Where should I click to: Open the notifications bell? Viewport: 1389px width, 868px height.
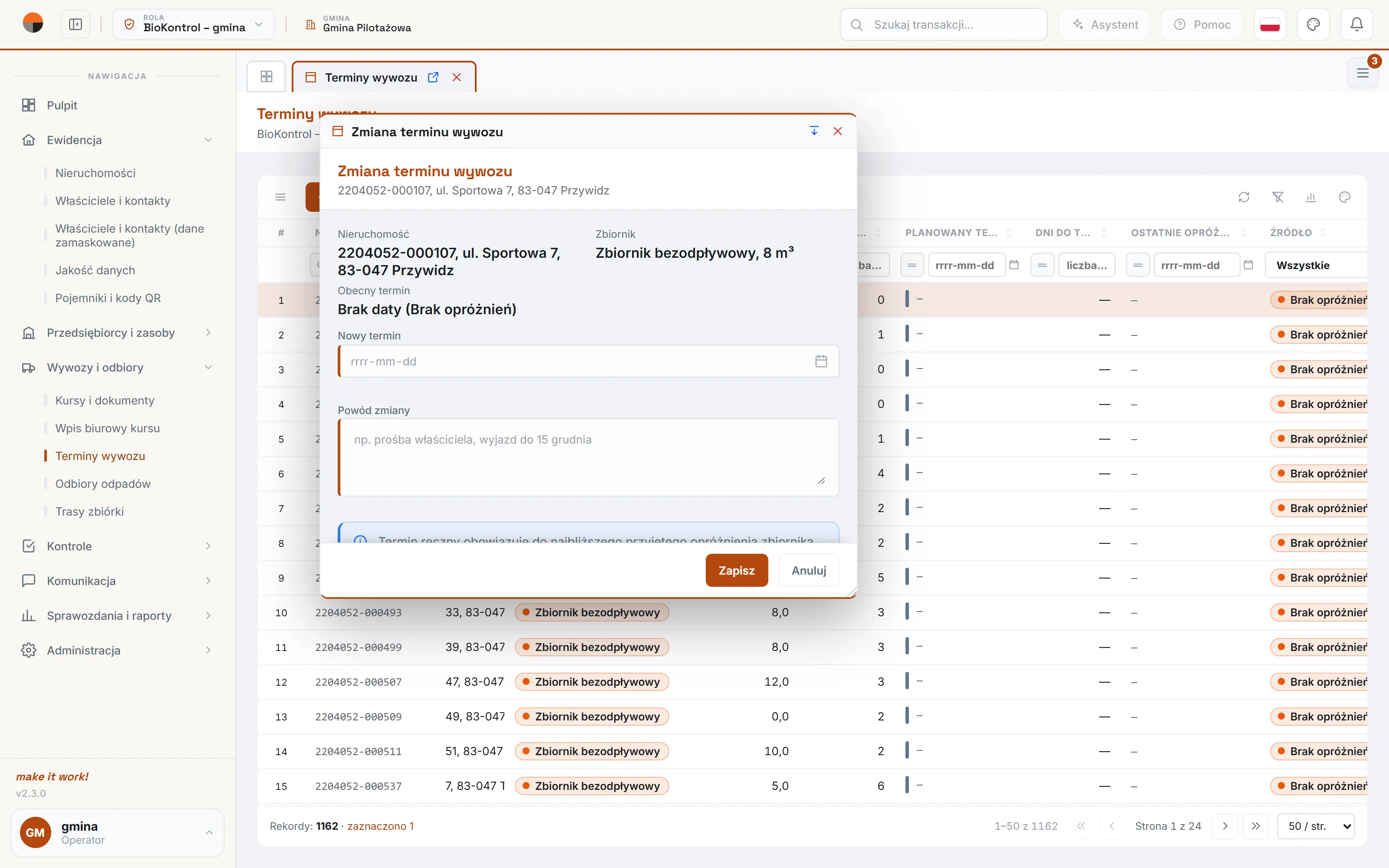(x=1356, y=25)
